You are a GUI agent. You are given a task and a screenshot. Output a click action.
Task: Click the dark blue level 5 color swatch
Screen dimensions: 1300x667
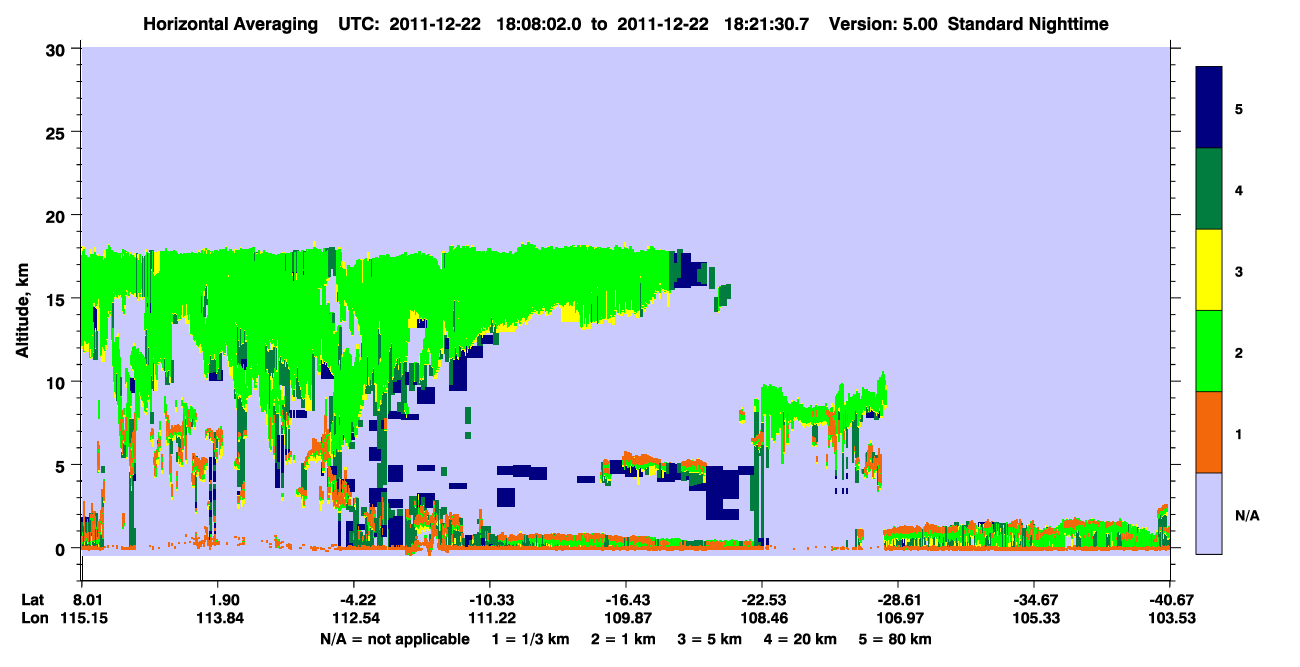(1210, 107)
